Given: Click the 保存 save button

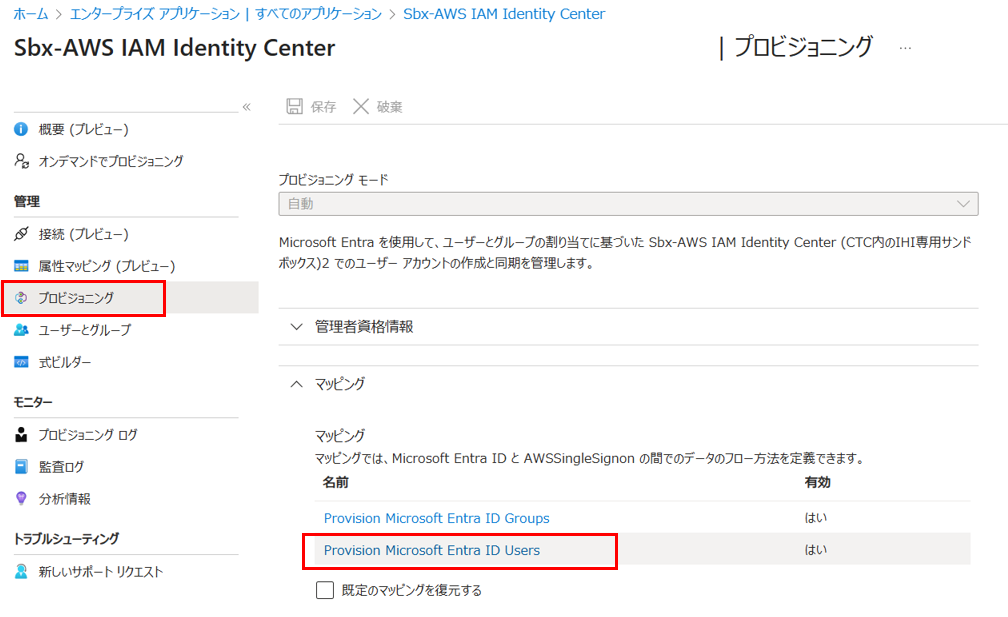Looking at the screenshot, I should click(x=312, y=107).
